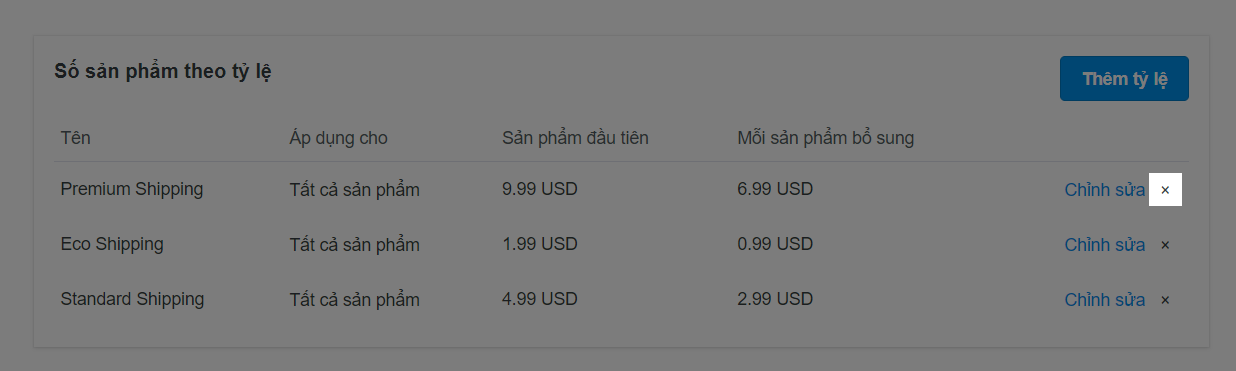Click the 4.99 USD first product price
The image size is (1236, 371).
(540, 299)
